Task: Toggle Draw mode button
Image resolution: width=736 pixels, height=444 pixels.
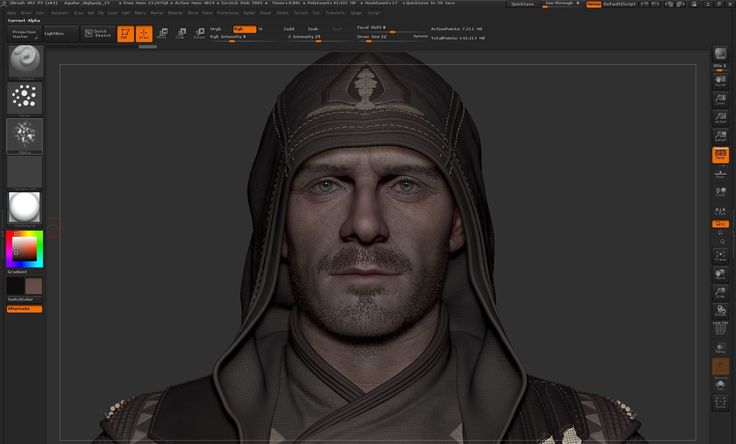Action: [144, 33]
